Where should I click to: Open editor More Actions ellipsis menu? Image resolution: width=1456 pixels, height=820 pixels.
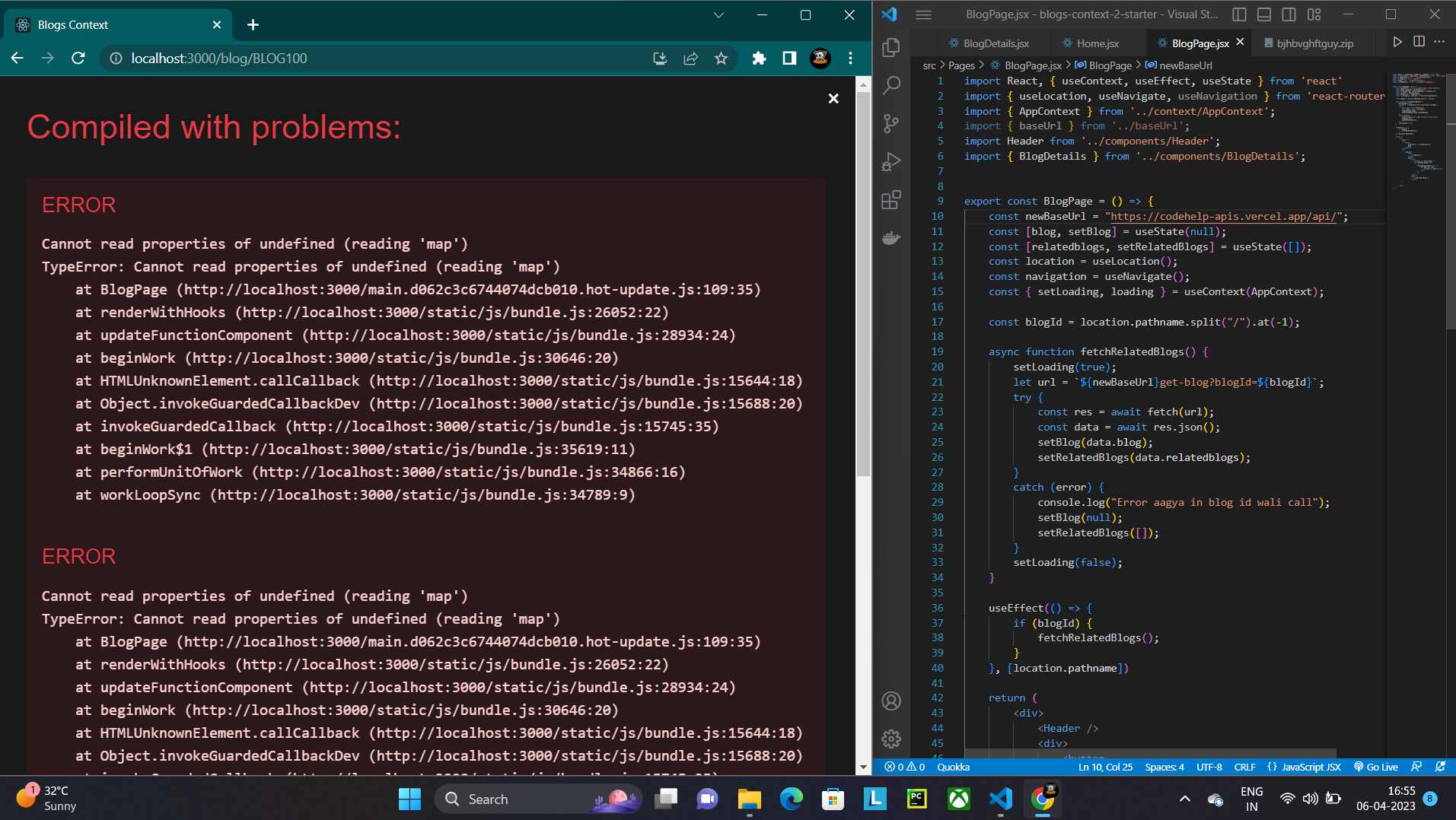(1439, 43)
